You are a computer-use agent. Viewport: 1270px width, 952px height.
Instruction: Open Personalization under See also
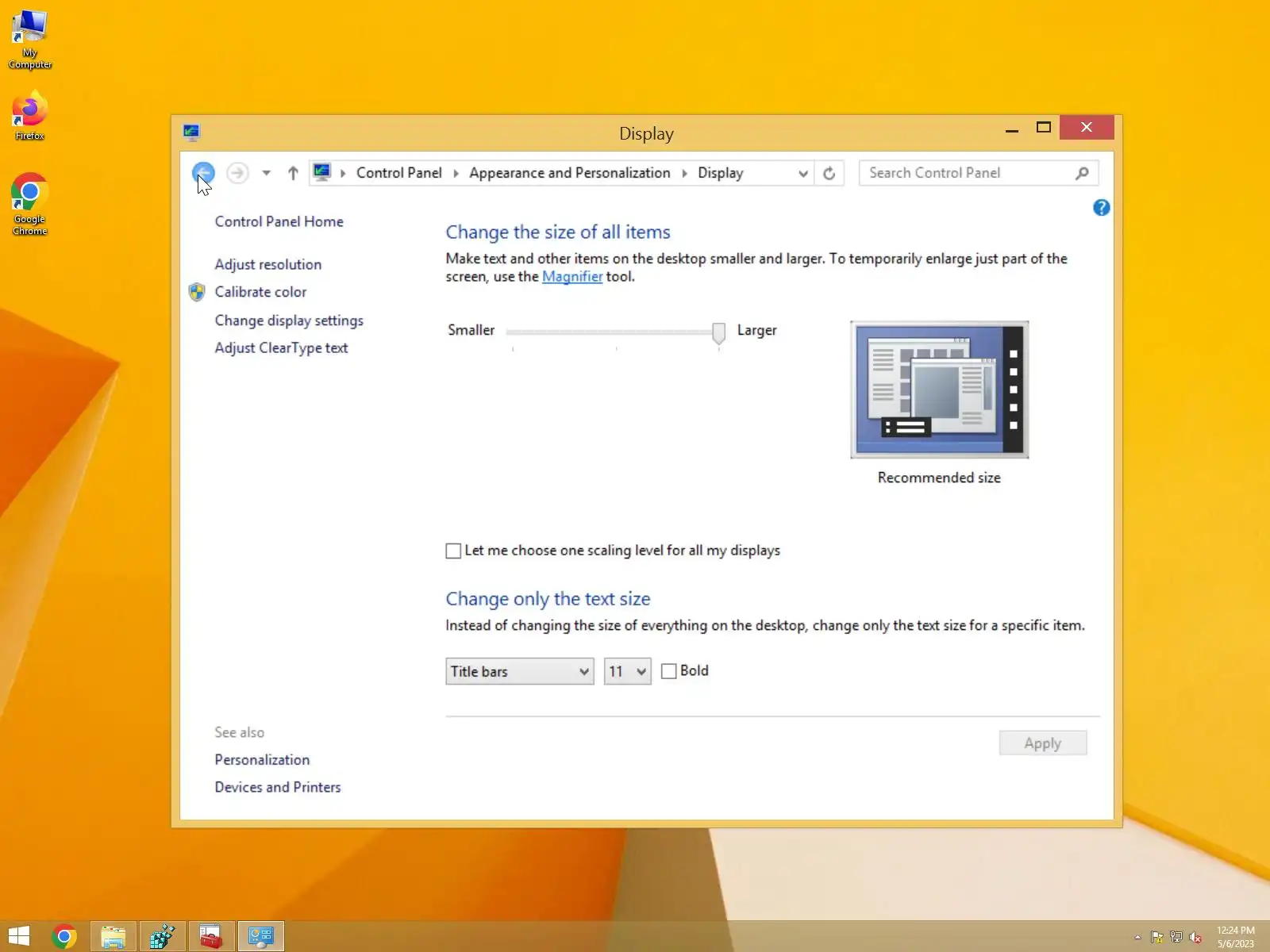(262, 759)
